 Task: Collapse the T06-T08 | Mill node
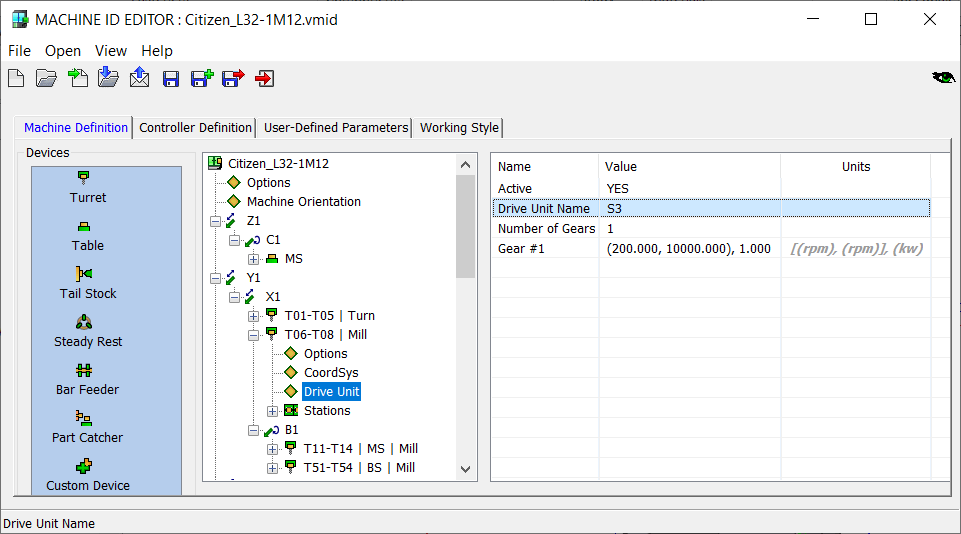tap(253, 335)
